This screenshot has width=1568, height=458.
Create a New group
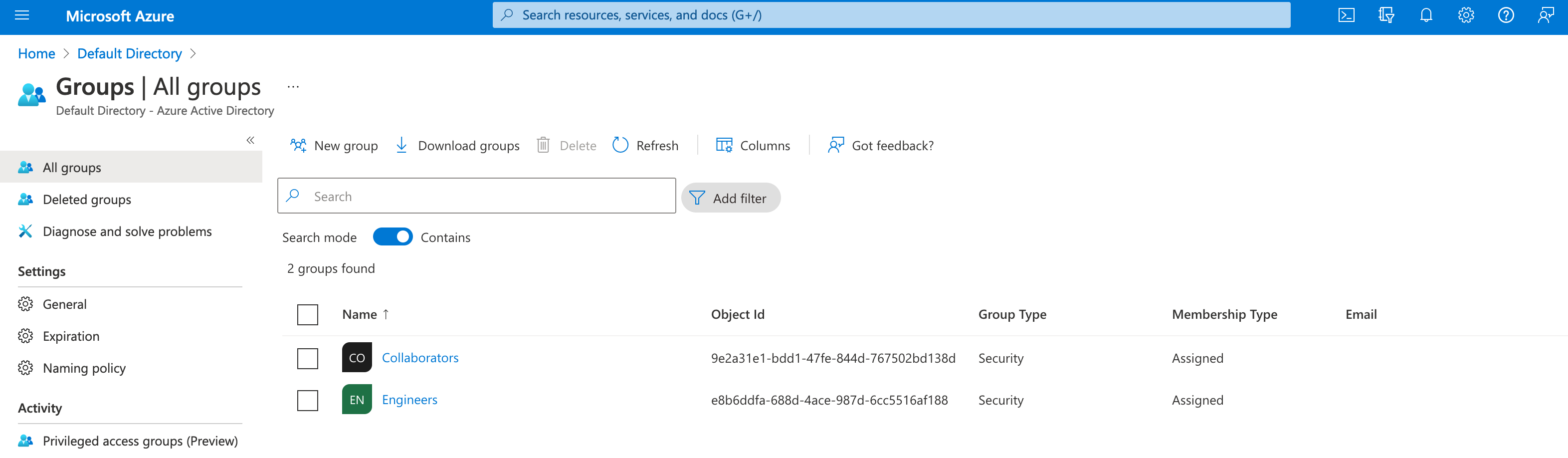pos(334,145)
